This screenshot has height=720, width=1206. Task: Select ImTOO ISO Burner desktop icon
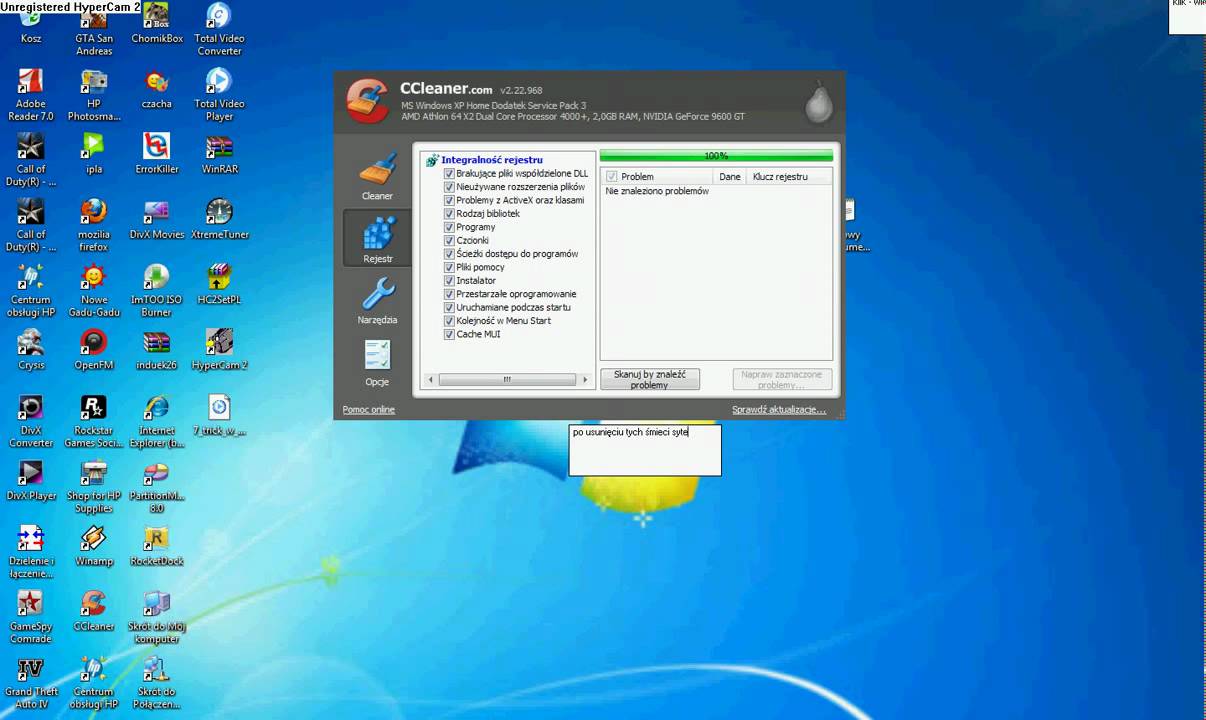157,290
